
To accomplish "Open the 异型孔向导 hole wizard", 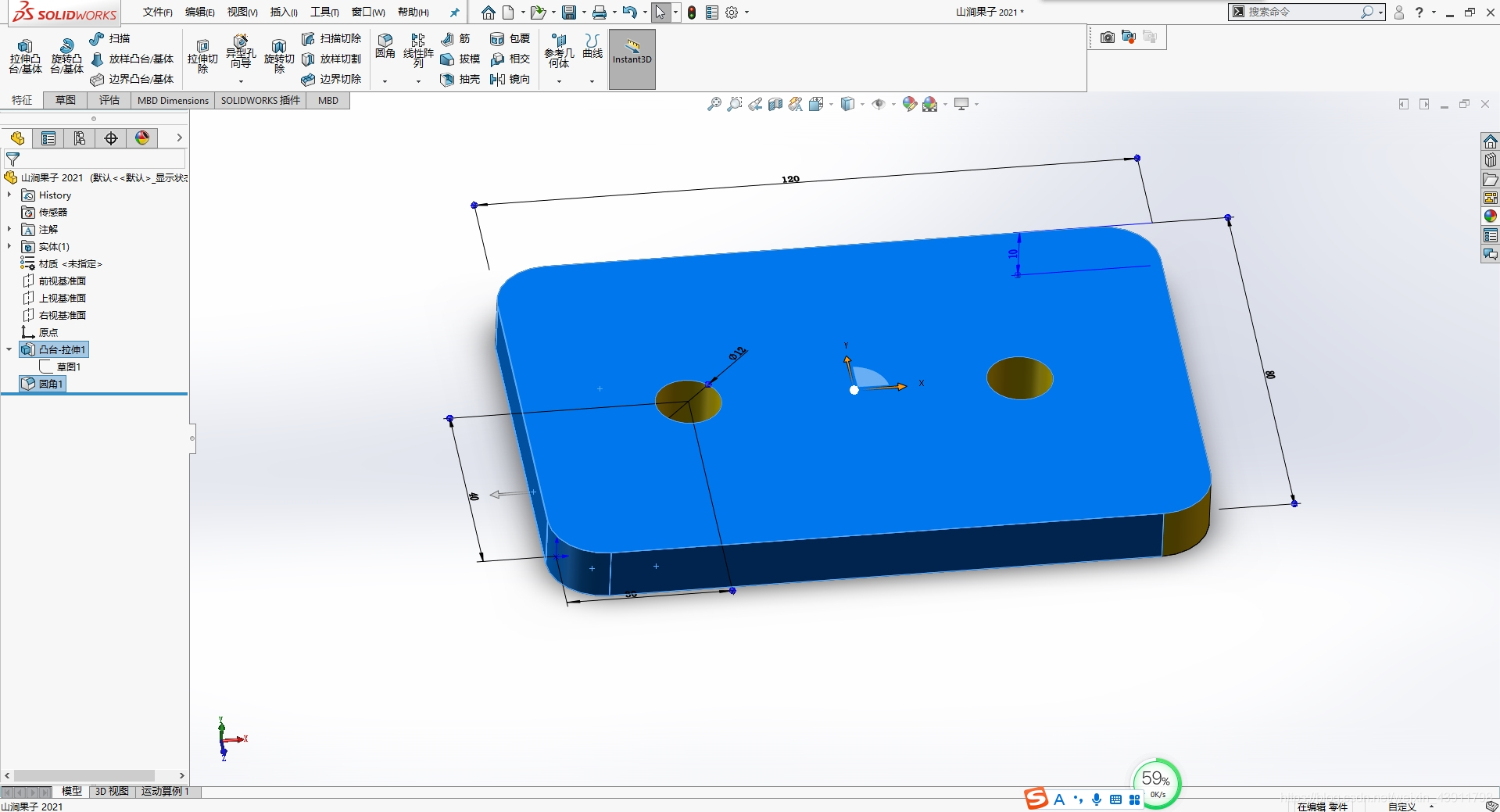I will [241, 52].
